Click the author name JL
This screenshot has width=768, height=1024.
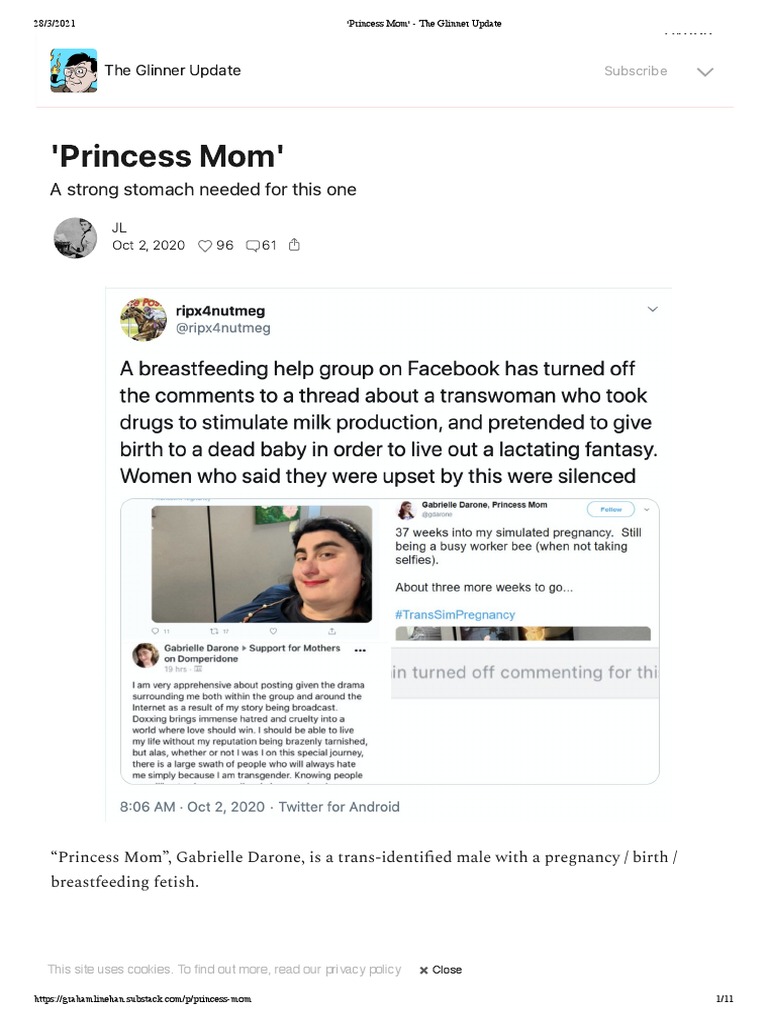120,228
